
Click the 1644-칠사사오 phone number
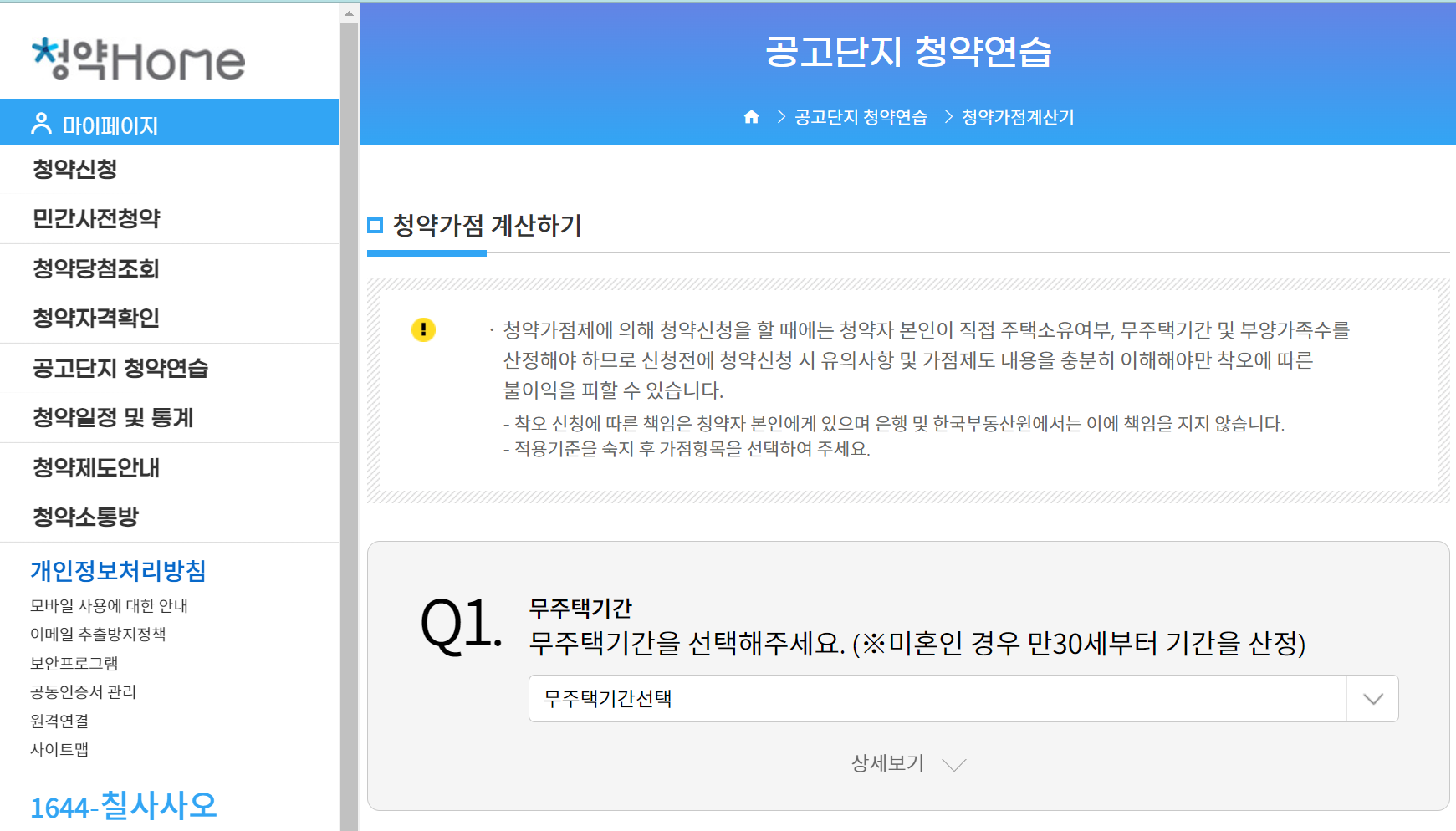pyautogui.click(x=123, y=805)
